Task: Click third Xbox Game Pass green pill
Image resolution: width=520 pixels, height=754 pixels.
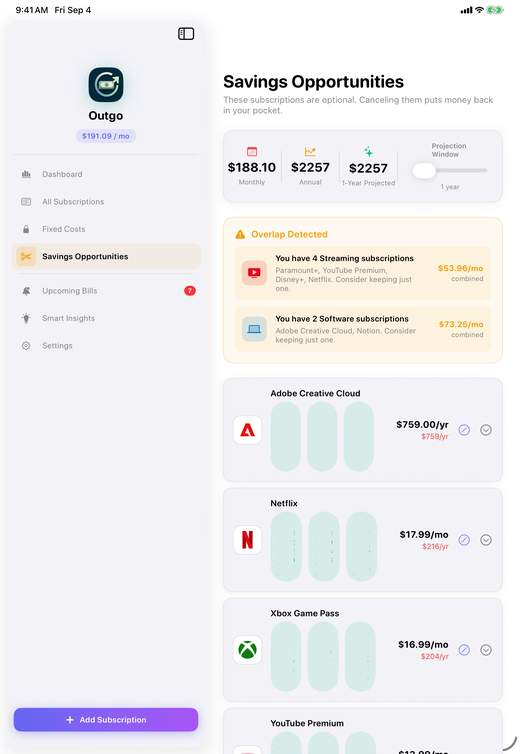Action: coord(360,656)
